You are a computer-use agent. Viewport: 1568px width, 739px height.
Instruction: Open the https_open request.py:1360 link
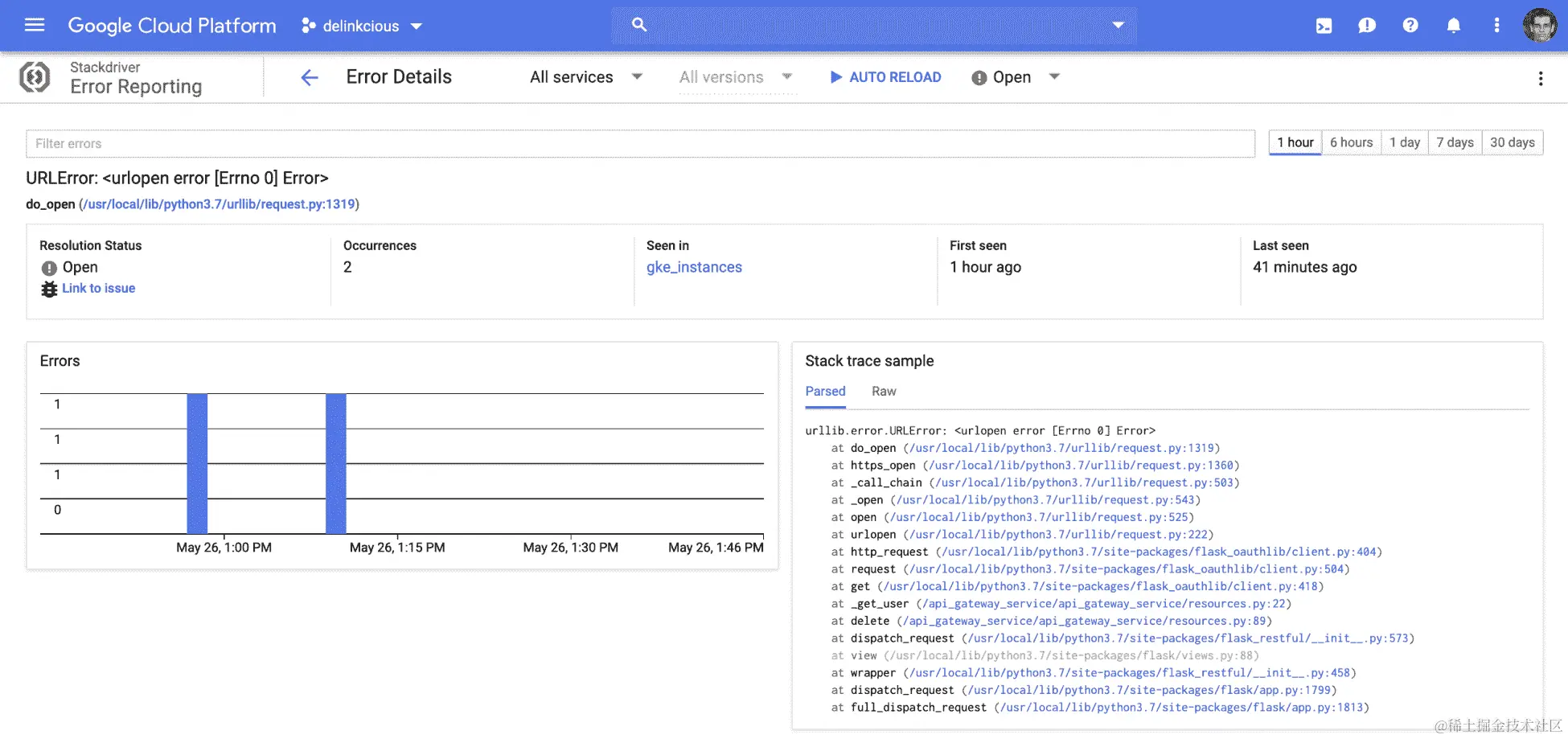click(x=1081, y=466)
